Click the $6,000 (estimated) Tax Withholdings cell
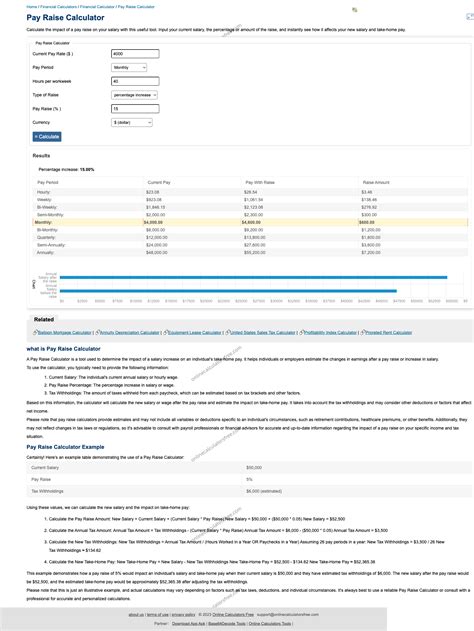The width and height of the screenshot is (474, 631). (x=264, y=491)
